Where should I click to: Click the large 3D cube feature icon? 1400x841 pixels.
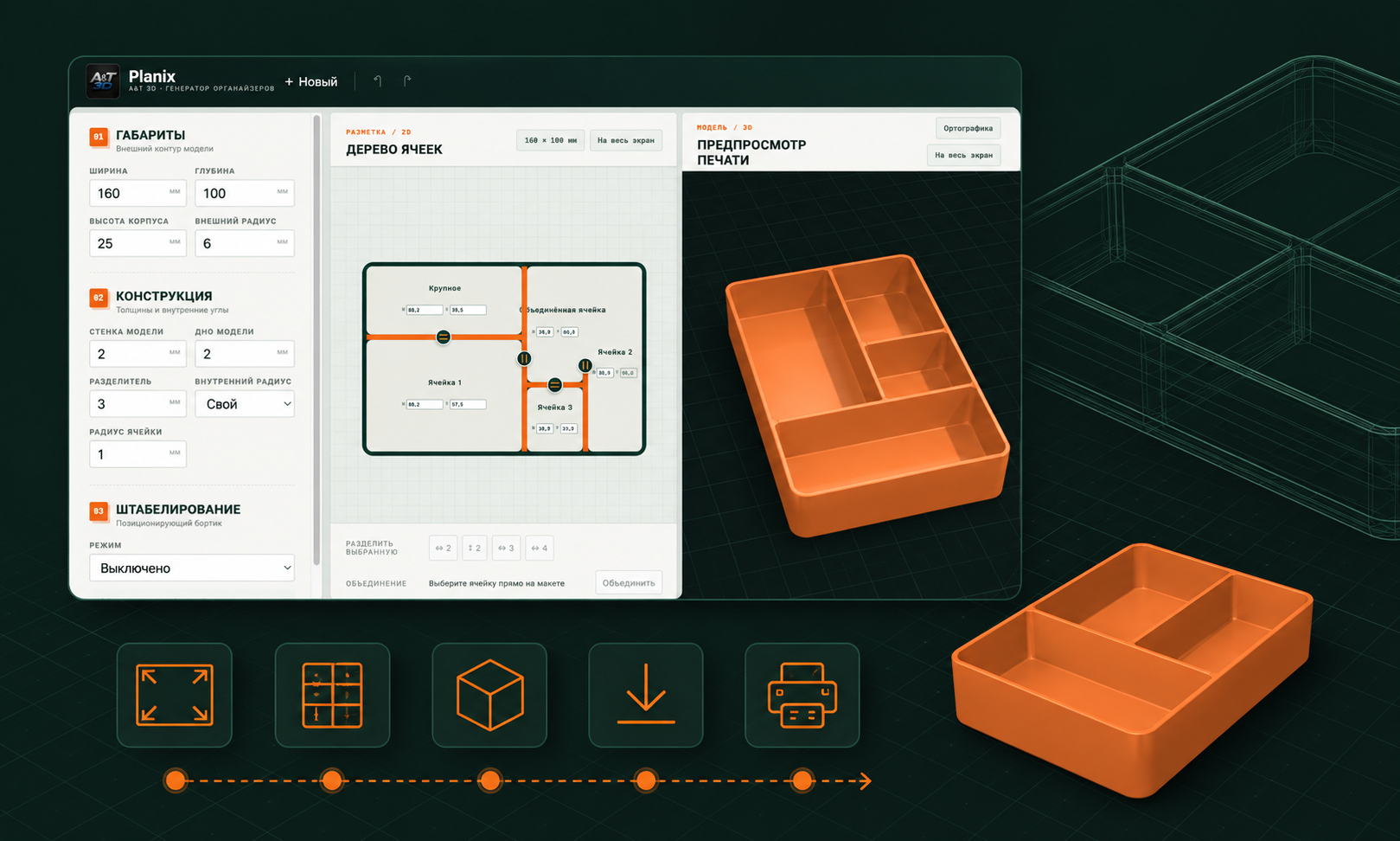coord(489,695)
